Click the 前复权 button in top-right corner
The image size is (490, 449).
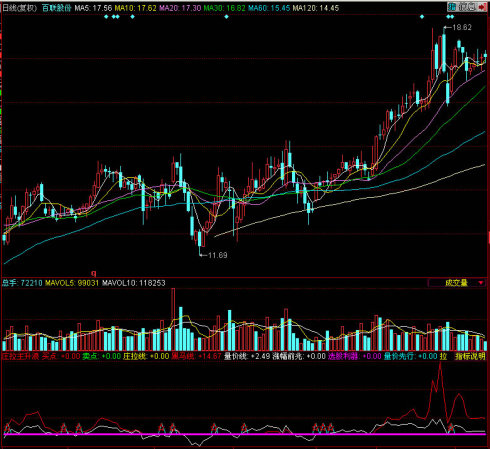click(x=467, y=7)
